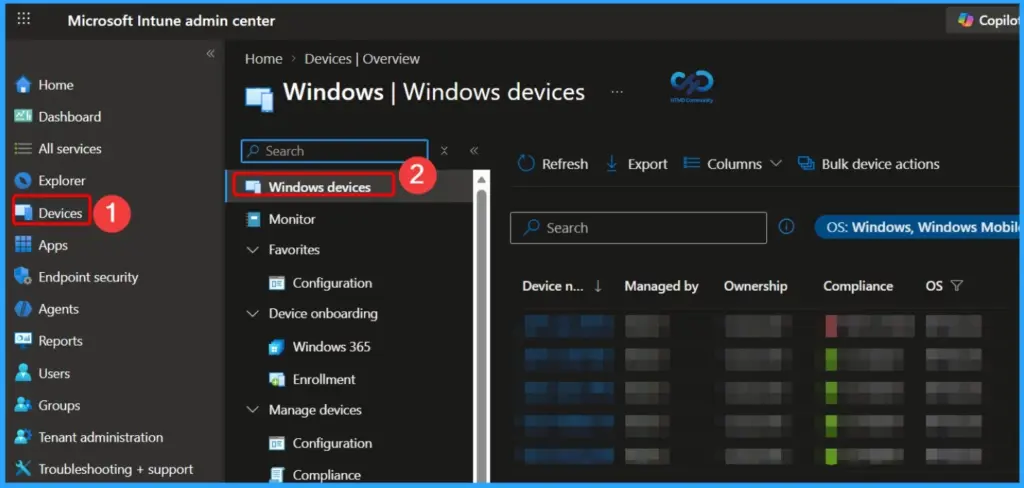Click the OS column filter funnel icon
The image size is (1024, 488).
point(956,285)
